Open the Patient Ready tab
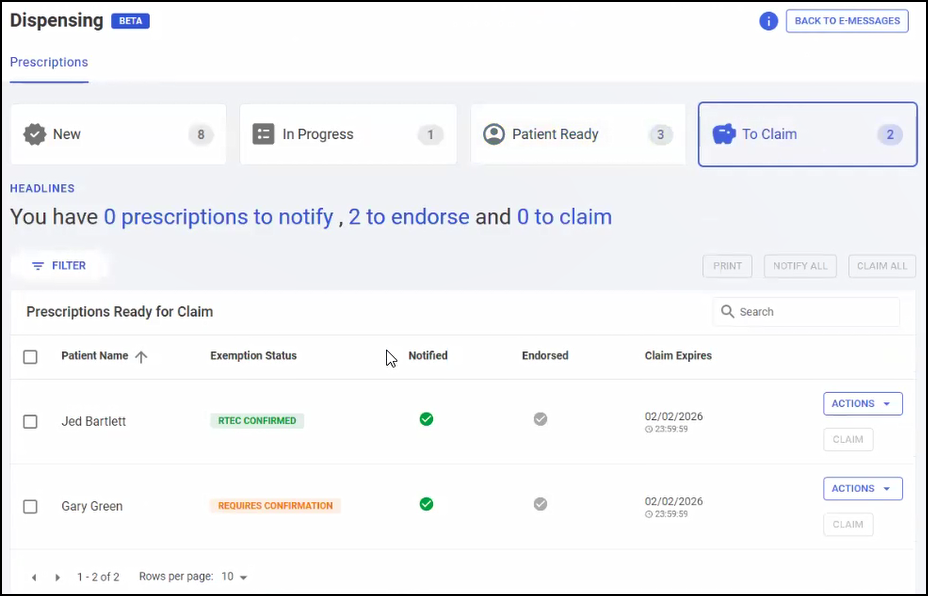 577,134
